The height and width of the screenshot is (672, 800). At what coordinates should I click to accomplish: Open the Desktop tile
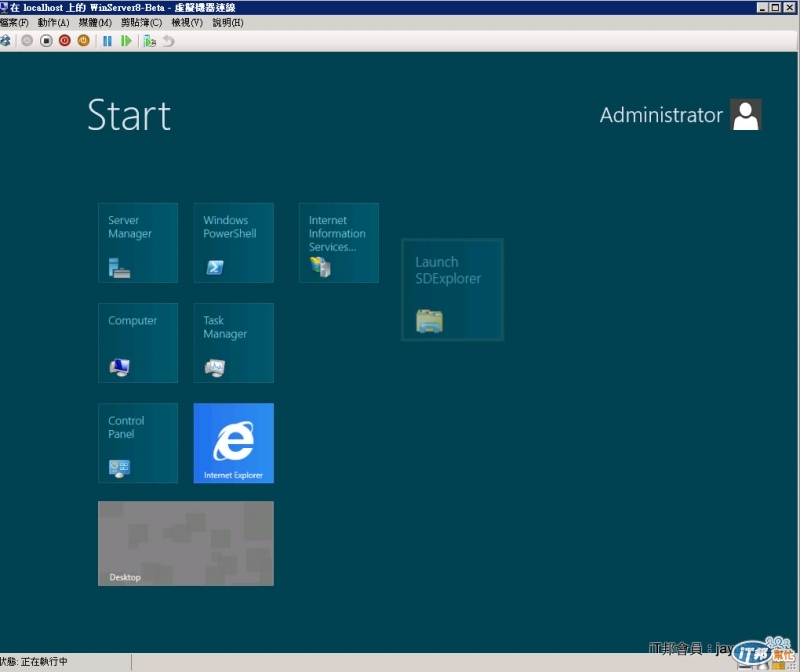click(x=186, y=543)
